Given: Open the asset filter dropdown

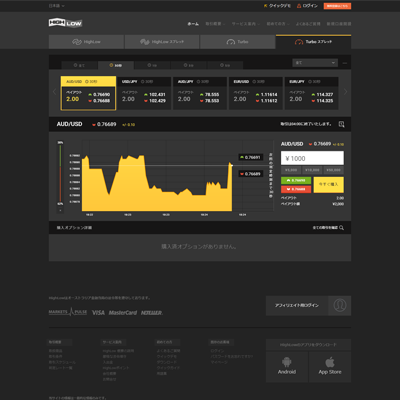Looking at the screenshot, I should (315, 63).
